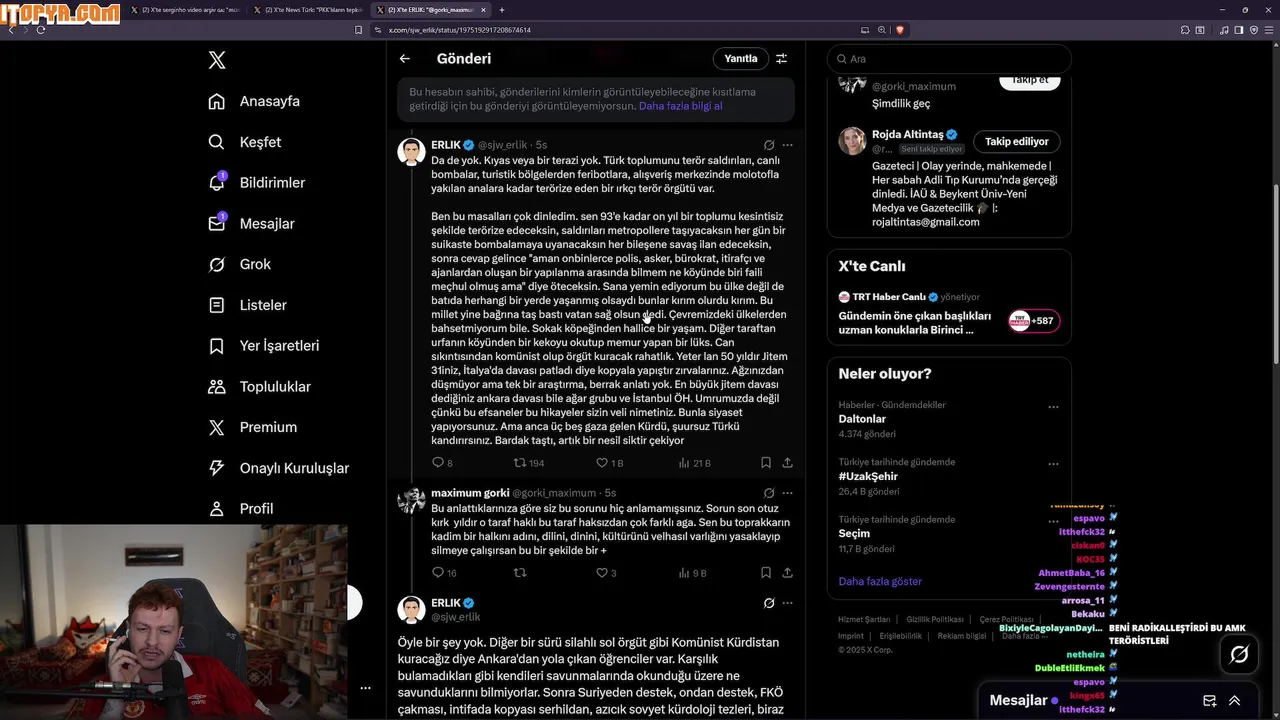Screen dimensions: 1280x720
Task: Open Topluluklar in the sidebar
Action: coord(259,387)
